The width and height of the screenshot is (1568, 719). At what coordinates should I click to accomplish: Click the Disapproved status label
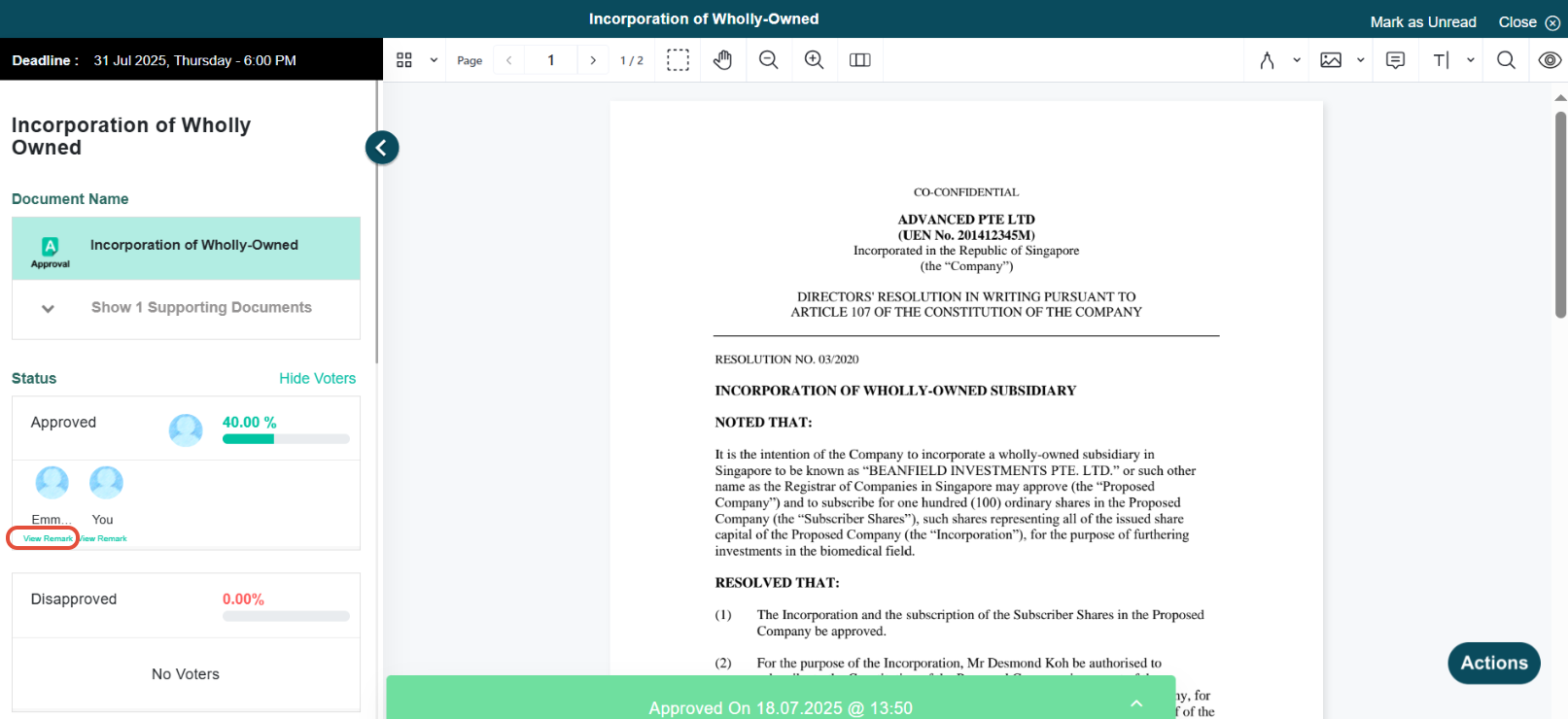coord(74,599)
